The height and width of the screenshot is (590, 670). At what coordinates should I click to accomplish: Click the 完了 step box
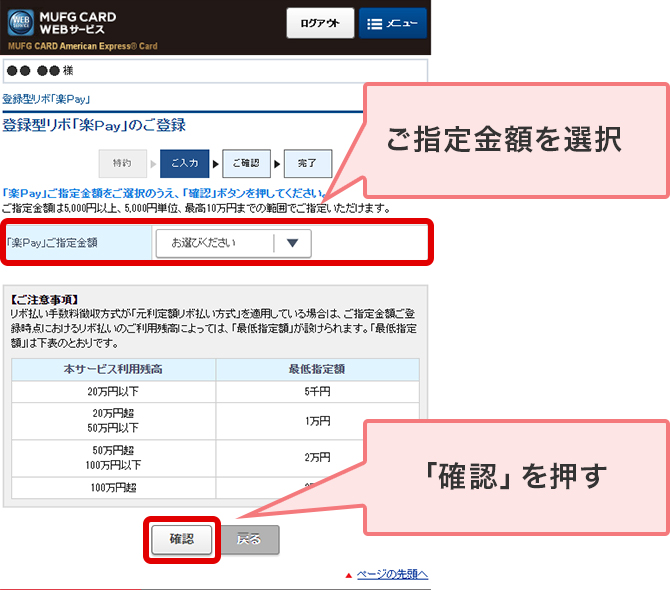tap(307, 163)
